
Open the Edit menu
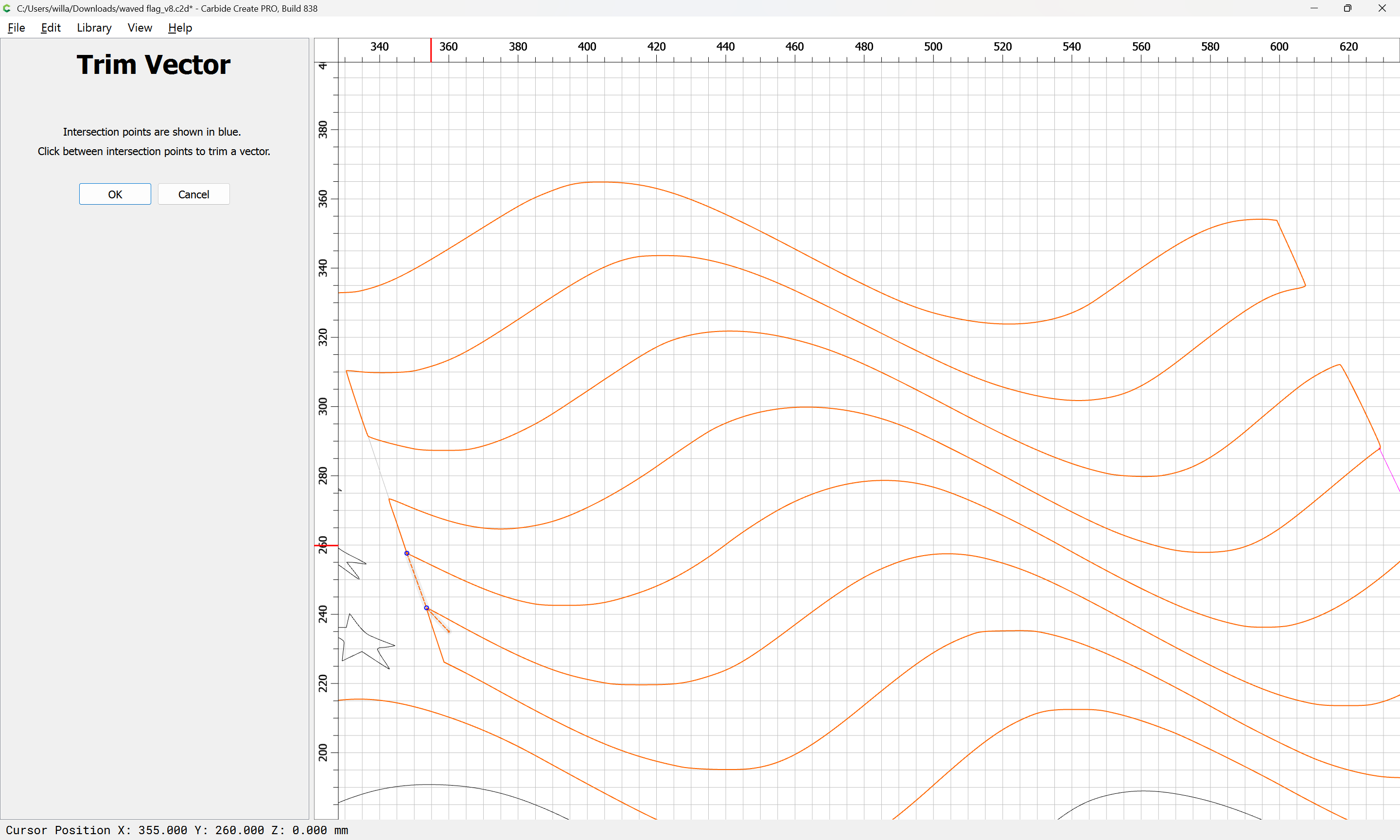point(51,28)
